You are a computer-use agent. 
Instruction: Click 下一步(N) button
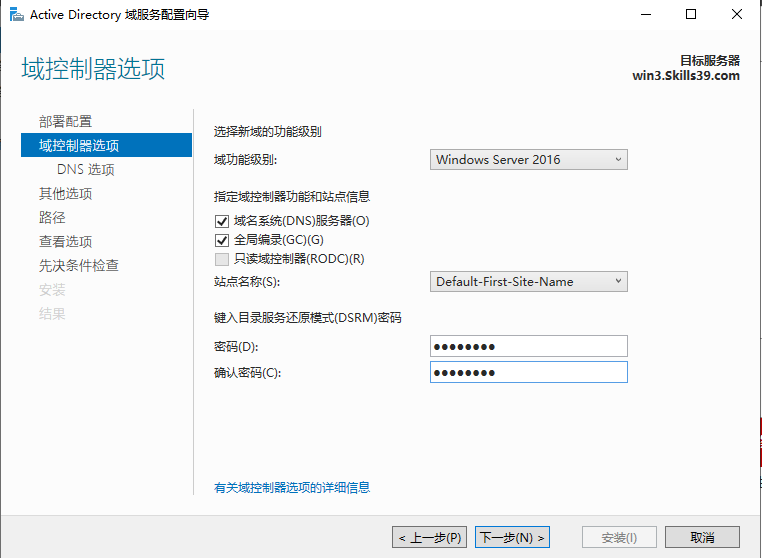[x=512, y=537]
